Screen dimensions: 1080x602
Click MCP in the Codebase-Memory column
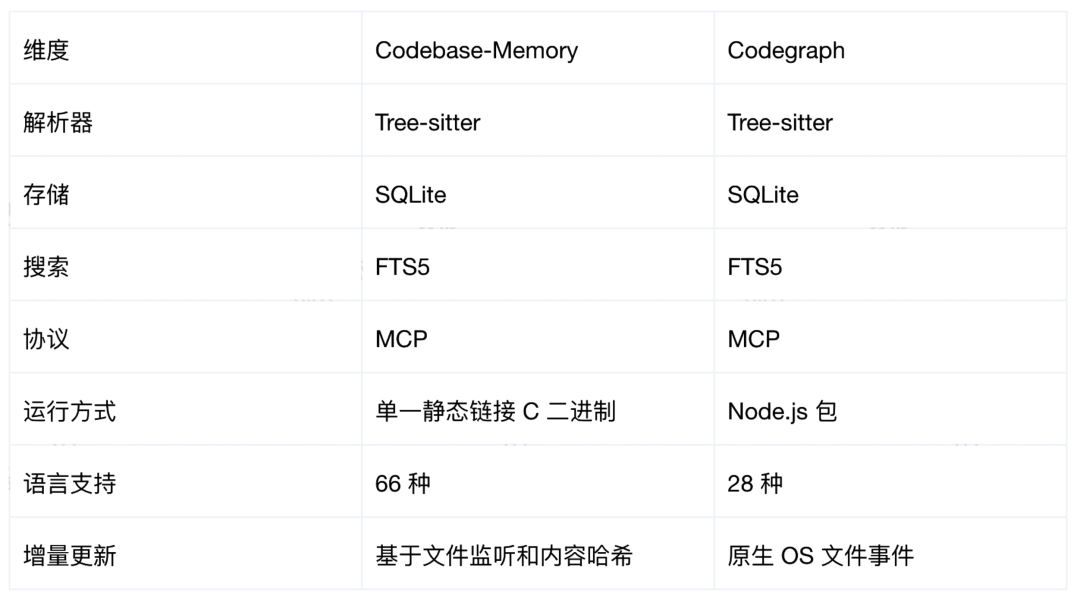pyautogui.click(x=402, y=340)
